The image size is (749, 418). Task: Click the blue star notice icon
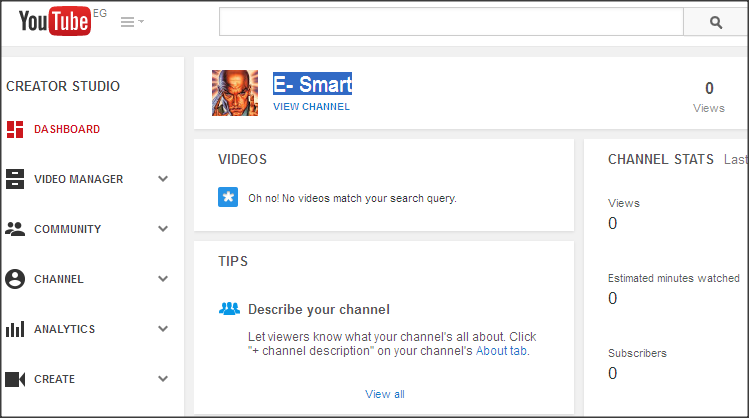[228, 197]
